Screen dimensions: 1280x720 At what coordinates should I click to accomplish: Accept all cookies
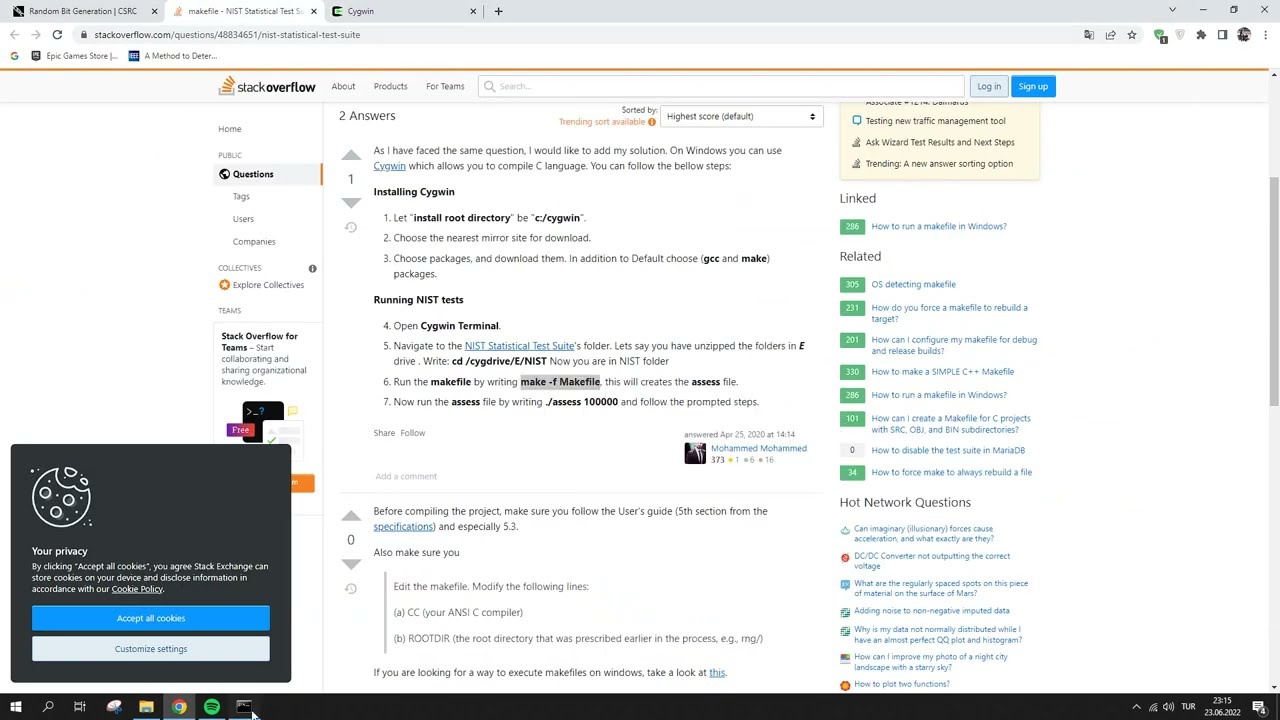[x=151, y=618]
